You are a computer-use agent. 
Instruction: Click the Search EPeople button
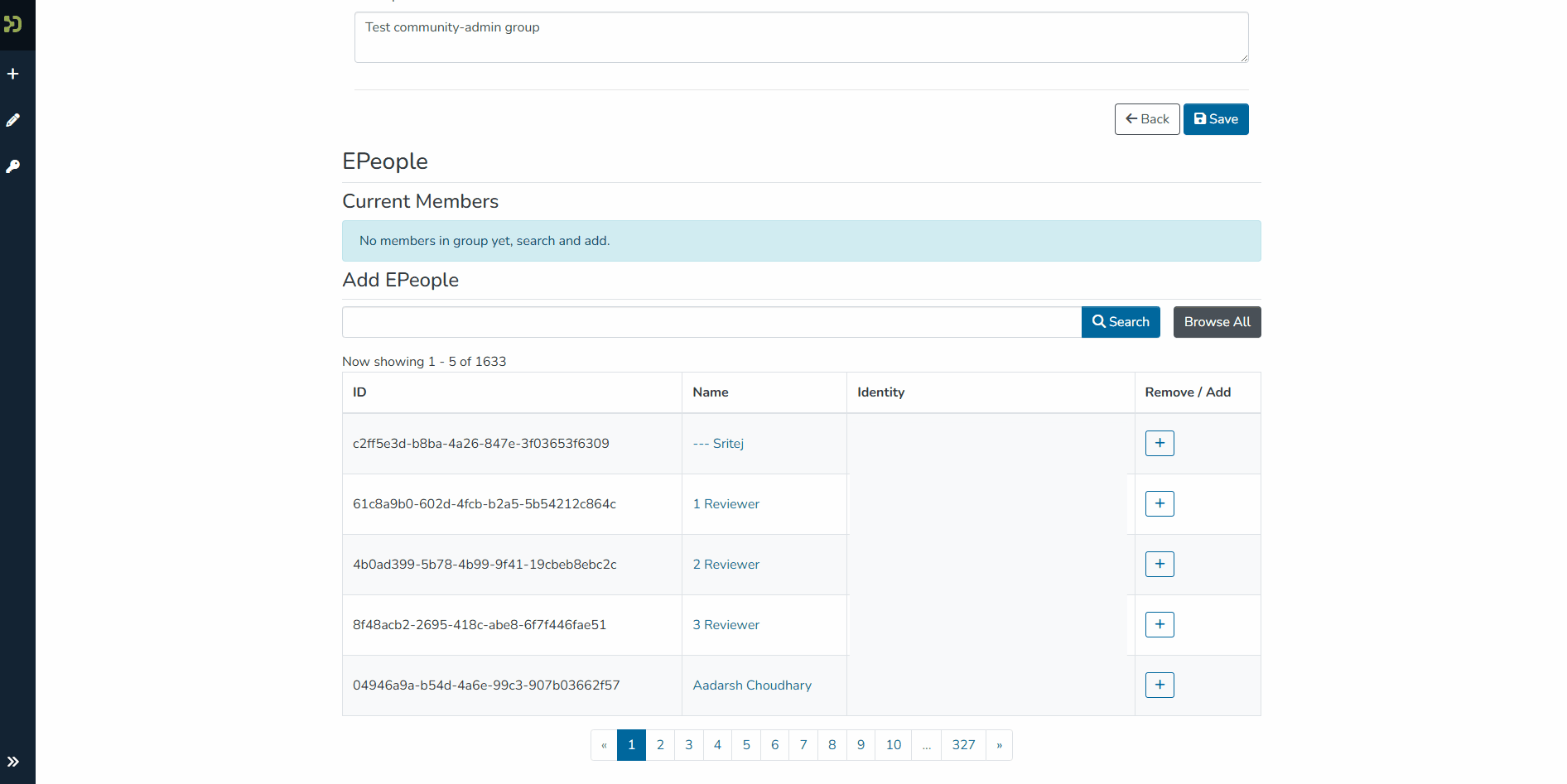[x=1120, y=322]
